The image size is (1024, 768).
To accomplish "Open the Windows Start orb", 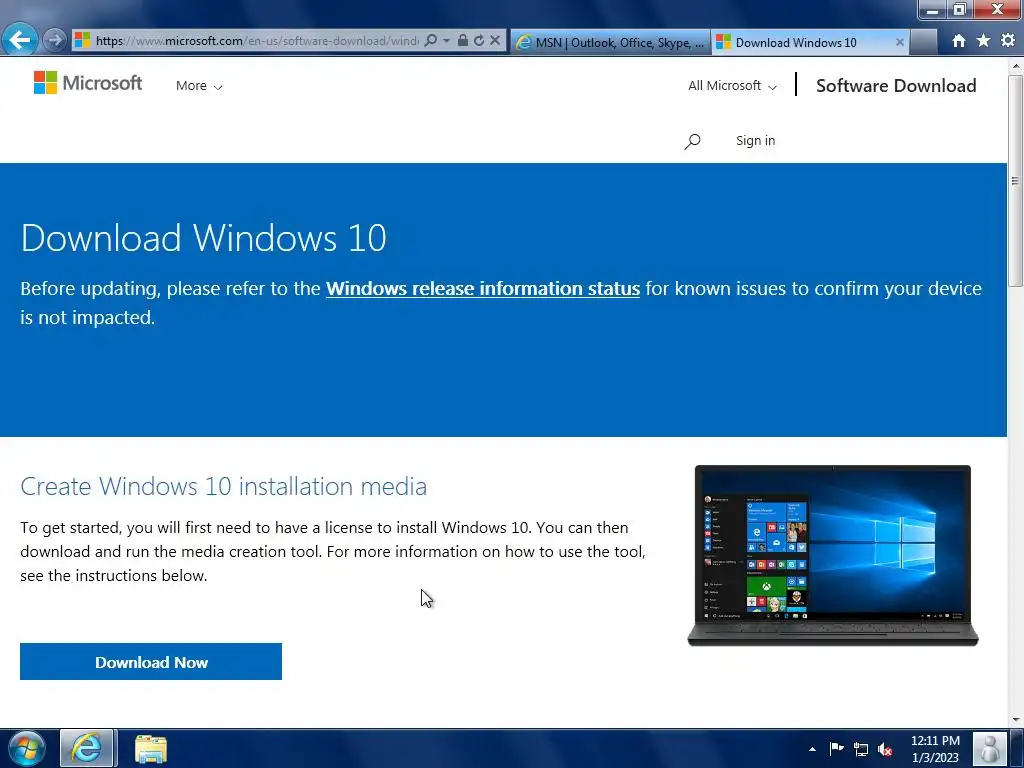I will pos(25,748).
